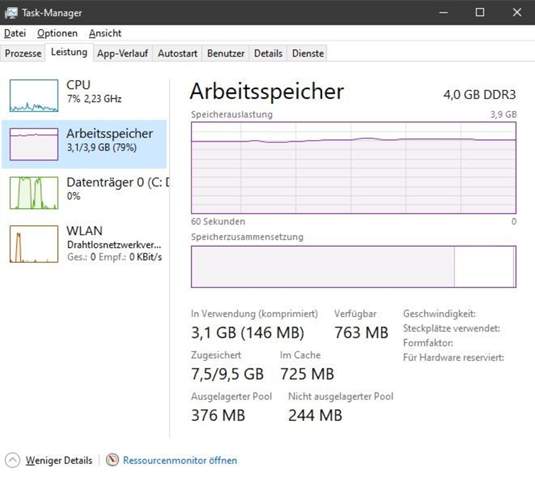535x480 pixels.
Task: Switch to the Autostart tab
Action: (x=177, y=53)
